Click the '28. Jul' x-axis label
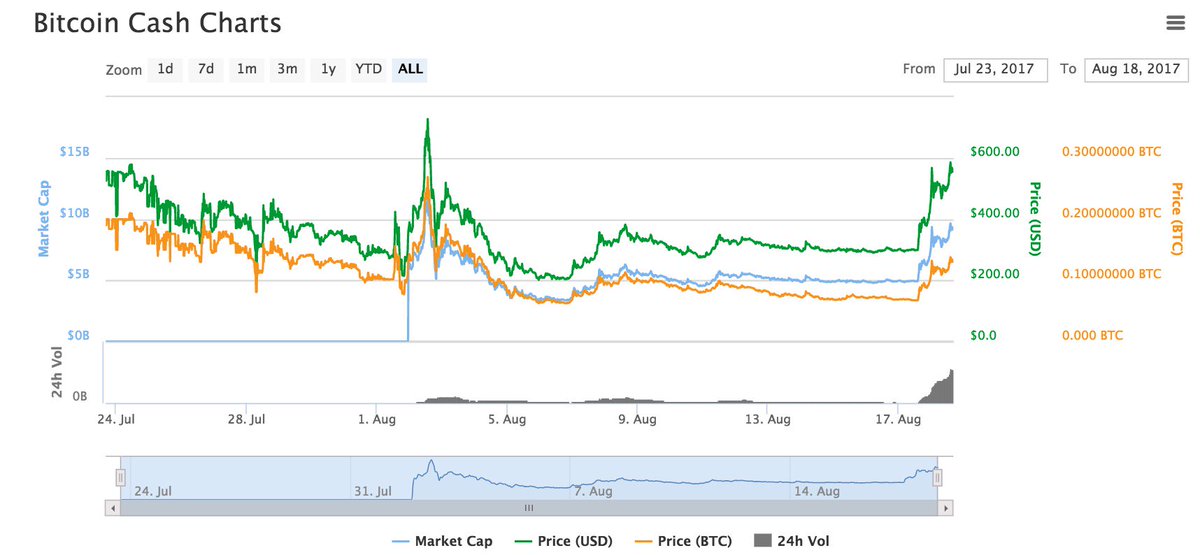Image resolution: width=1200 pixels, height=555 pixels. click(245, 418)
